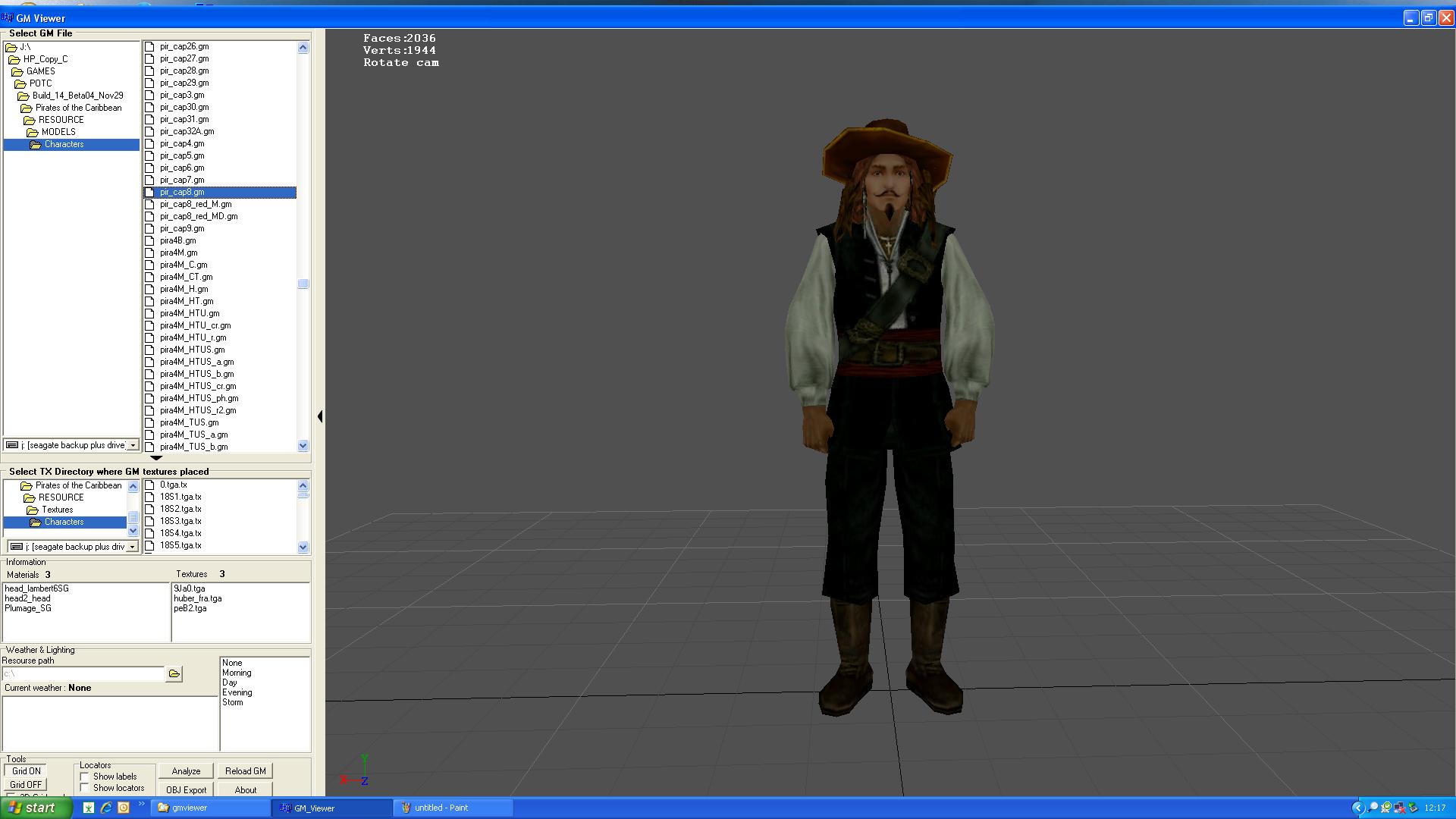Click the taskbar clock showing 12:17
The image size is (1456, 819).
[x=1435, y=808]
